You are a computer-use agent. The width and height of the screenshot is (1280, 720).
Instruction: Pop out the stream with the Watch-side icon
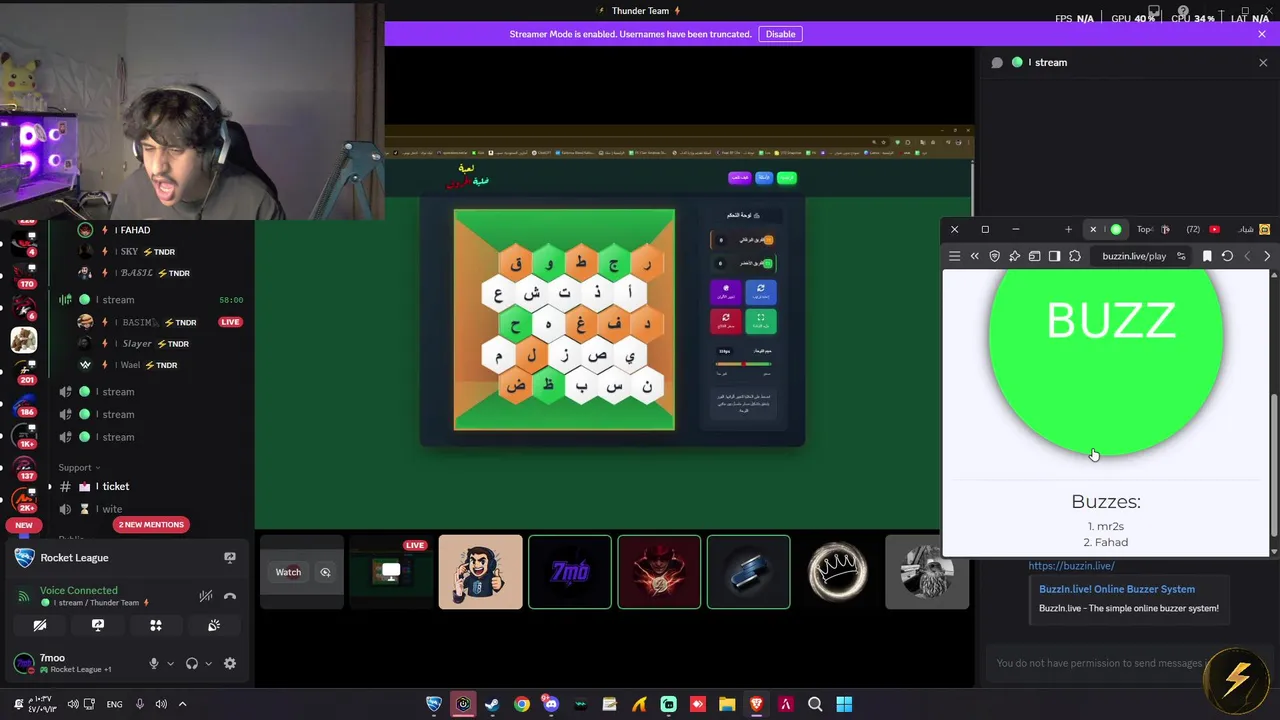pyautogui.click(x=325, y=572)
